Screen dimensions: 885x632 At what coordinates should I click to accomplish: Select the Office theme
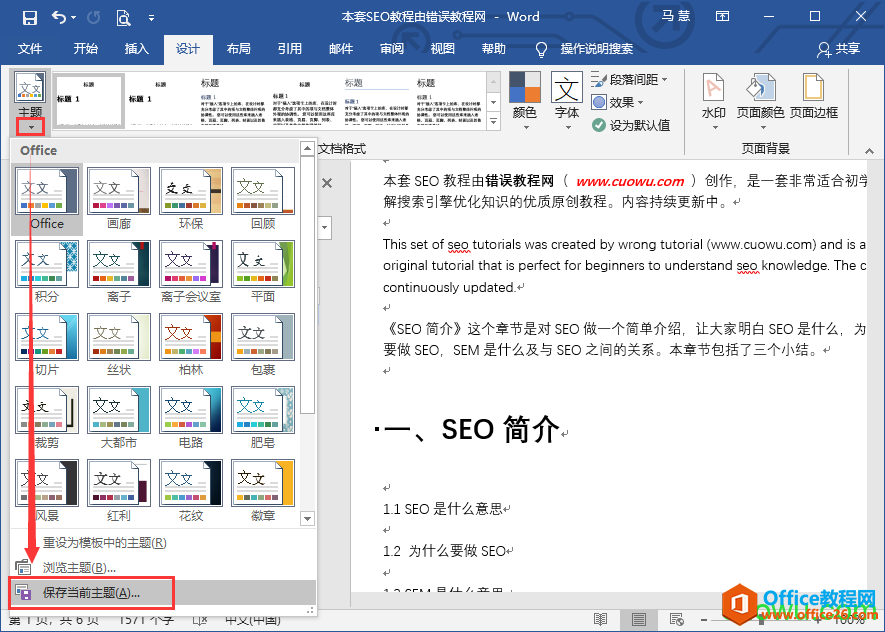[47, 199]
